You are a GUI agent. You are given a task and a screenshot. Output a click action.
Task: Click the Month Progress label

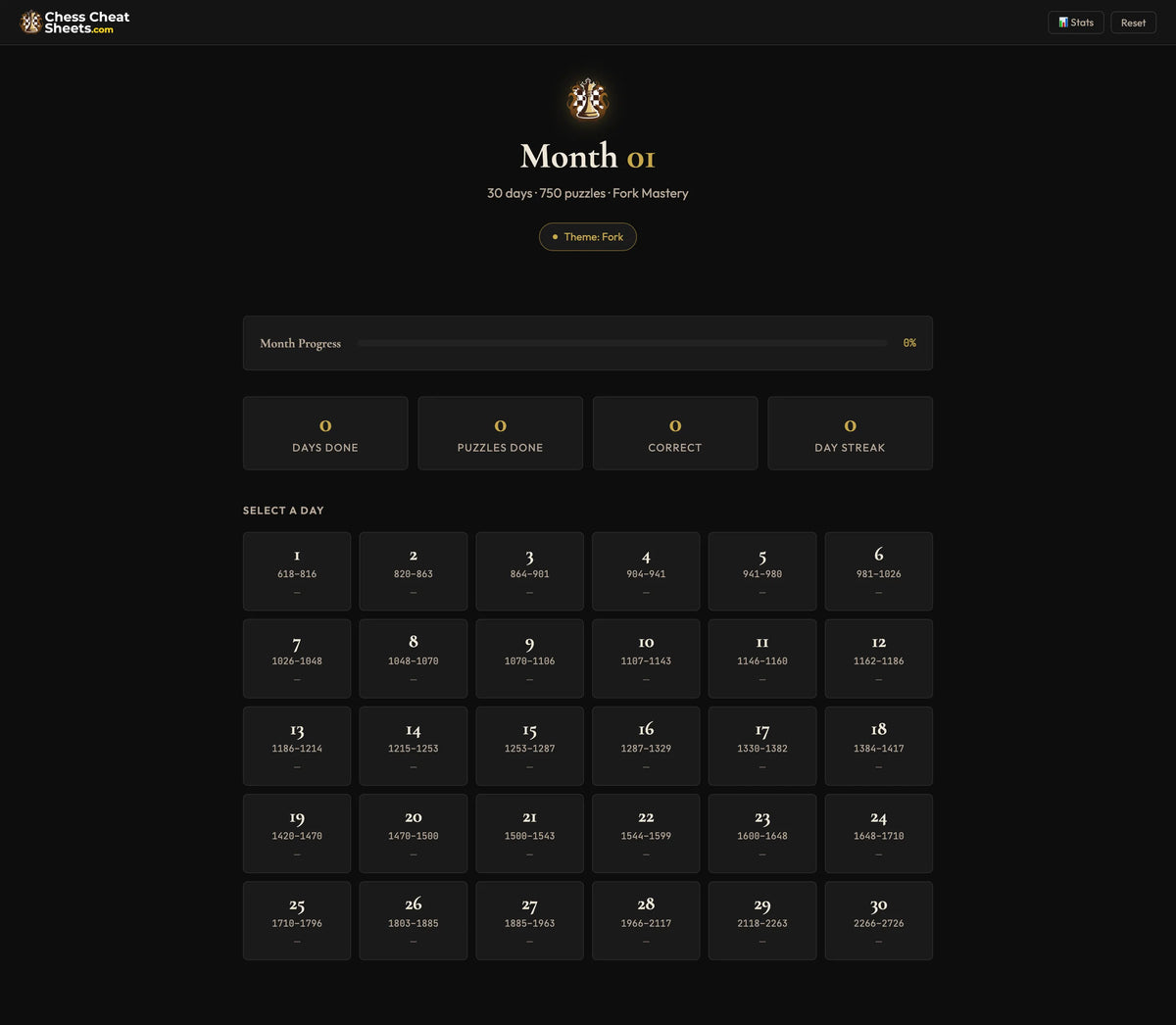(301, 343)
